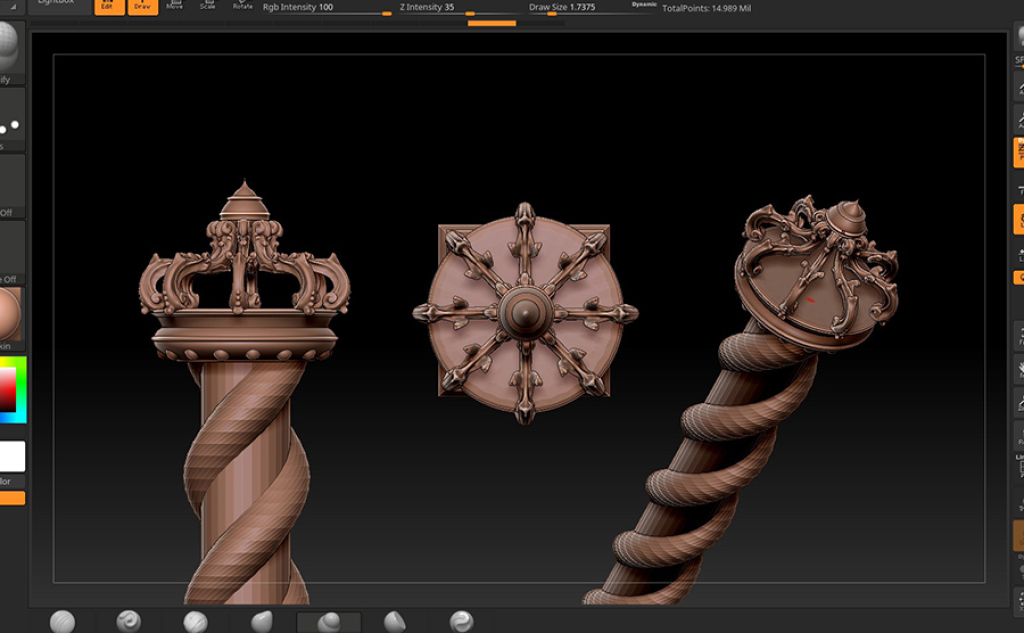Select the Scale transform tool
The image size is (1024, 633).
tap(208, 5)
